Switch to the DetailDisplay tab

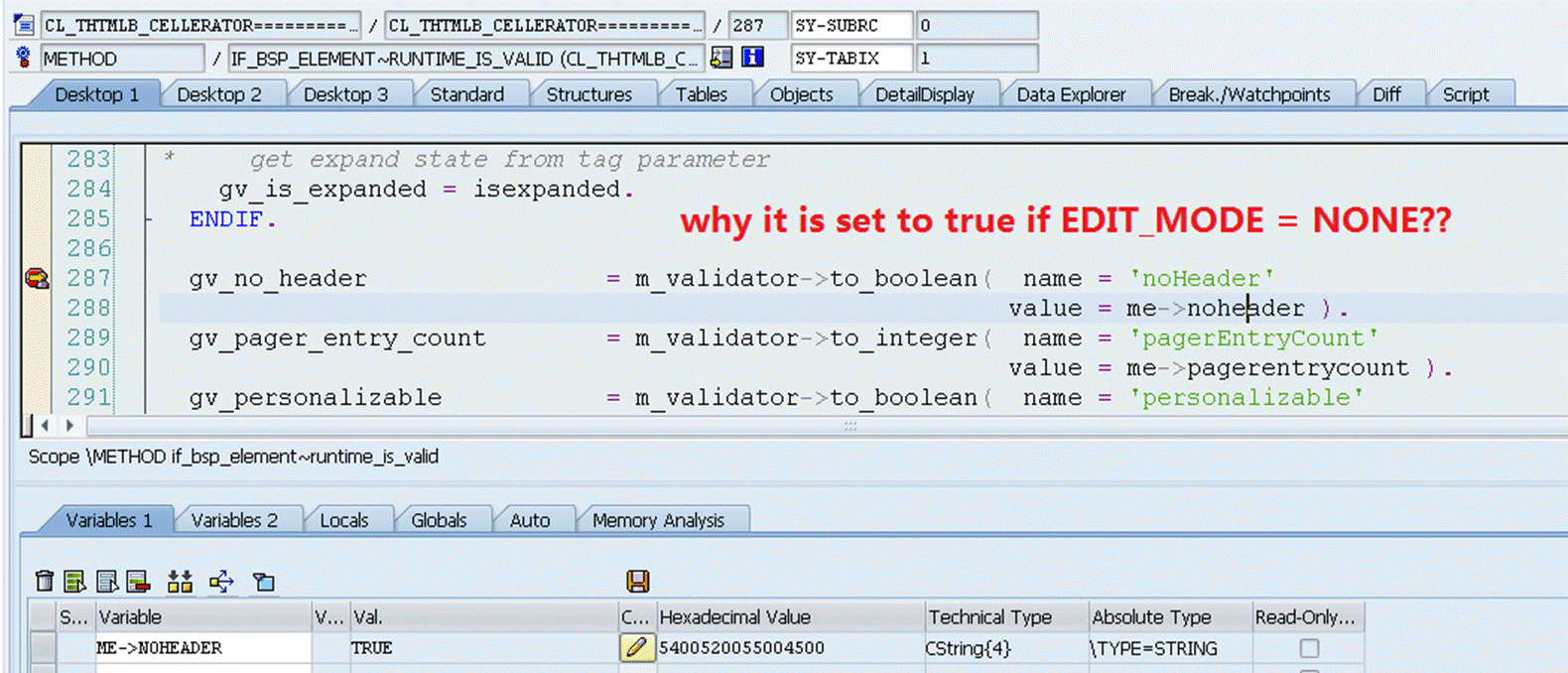pyautogui.click(x=924, y=94)
